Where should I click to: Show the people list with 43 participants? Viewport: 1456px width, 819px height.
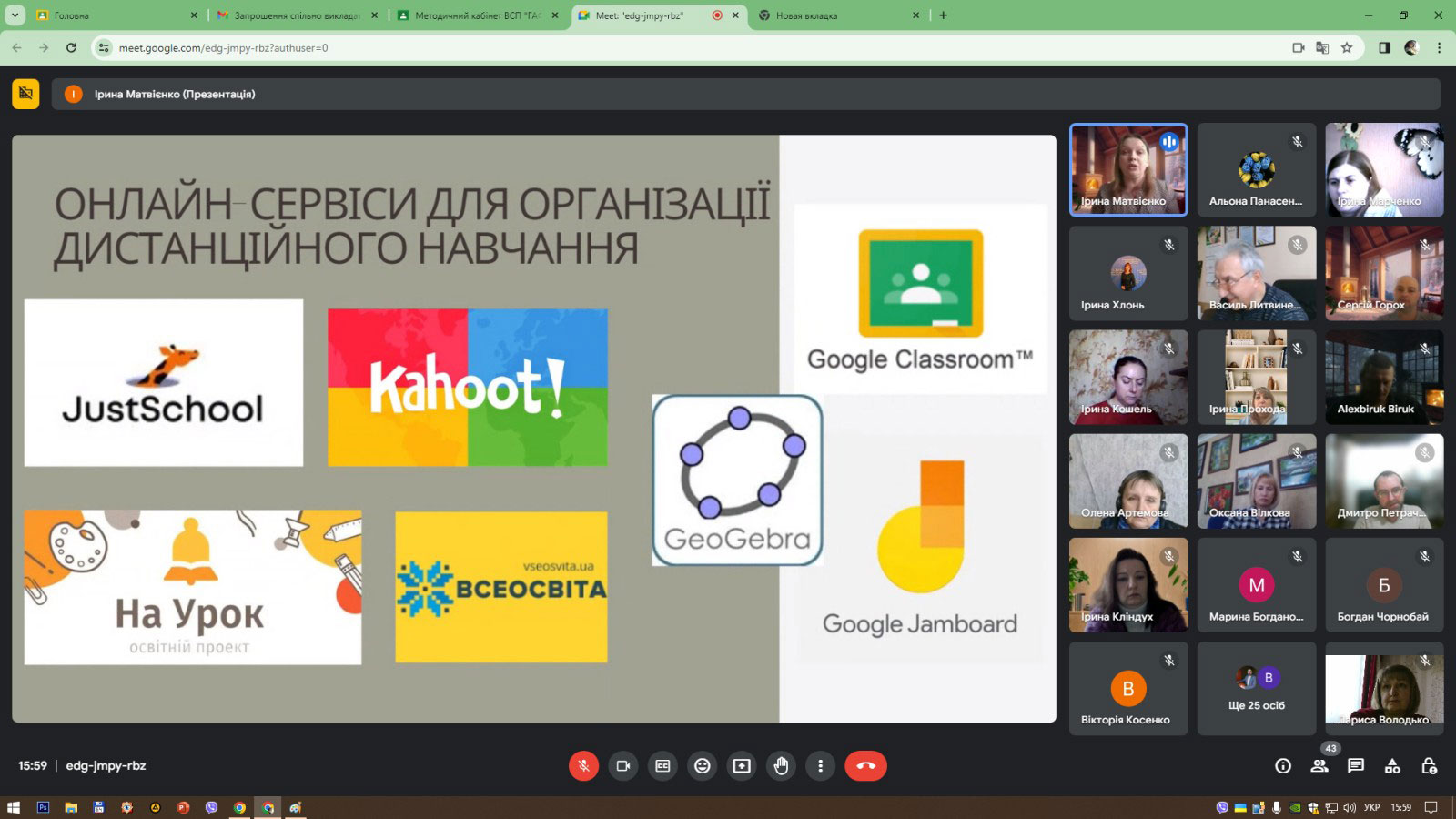coord(1319,766)
